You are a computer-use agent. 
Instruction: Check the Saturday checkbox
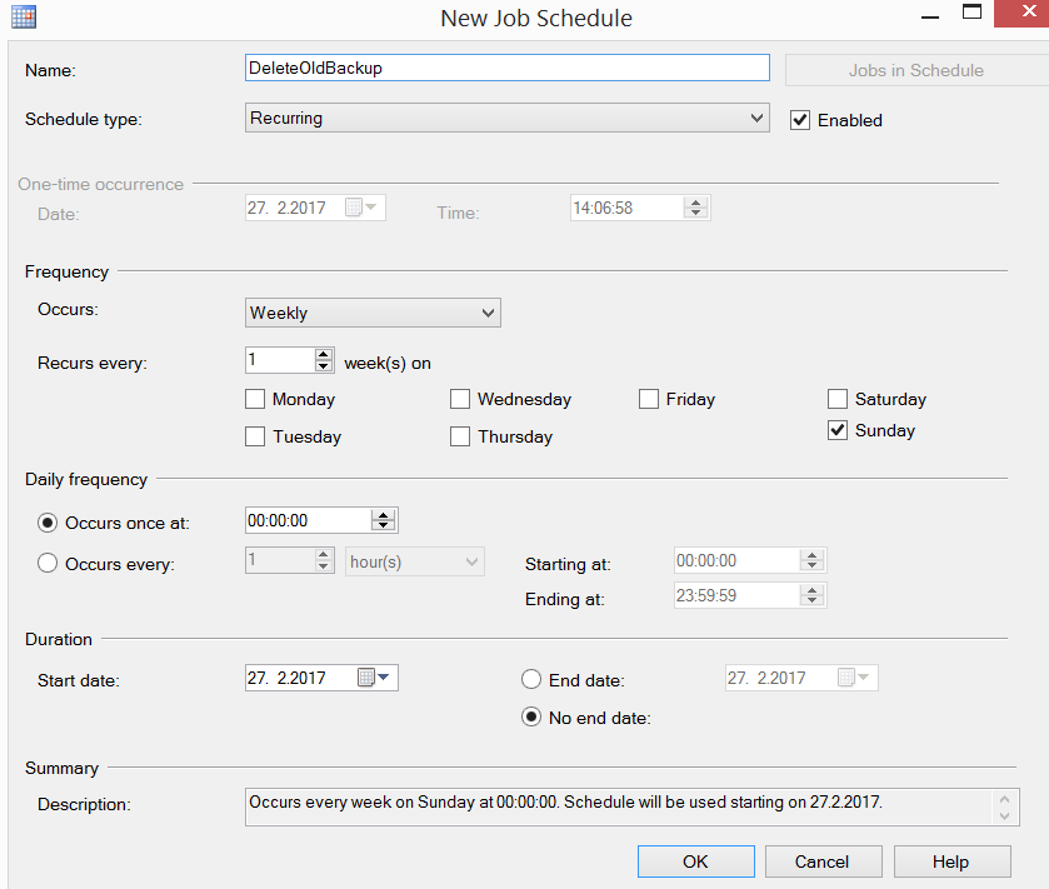[838, 399]
